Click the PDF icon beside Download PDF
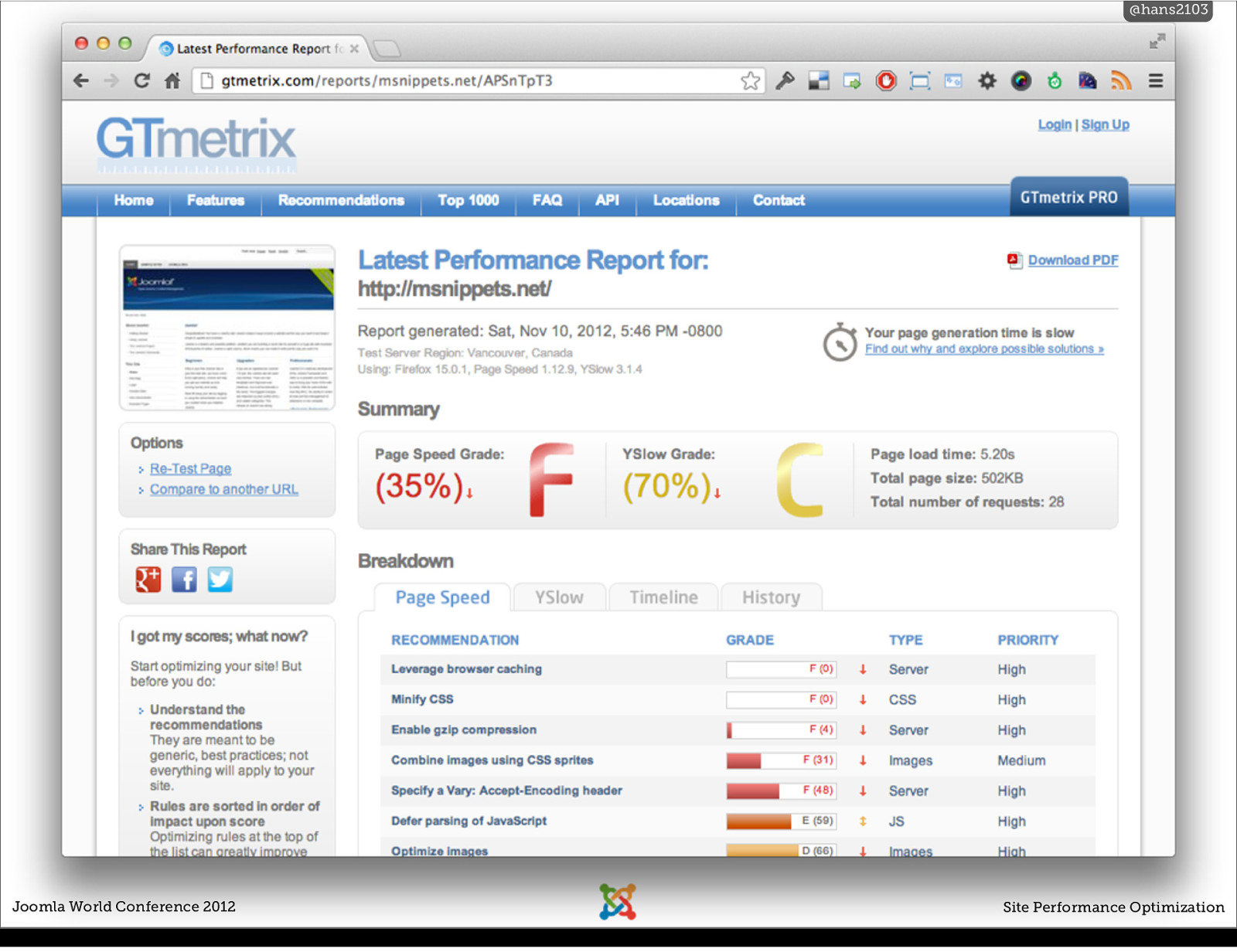The width and height of the screenshot is (1237, 952). 1014,260
